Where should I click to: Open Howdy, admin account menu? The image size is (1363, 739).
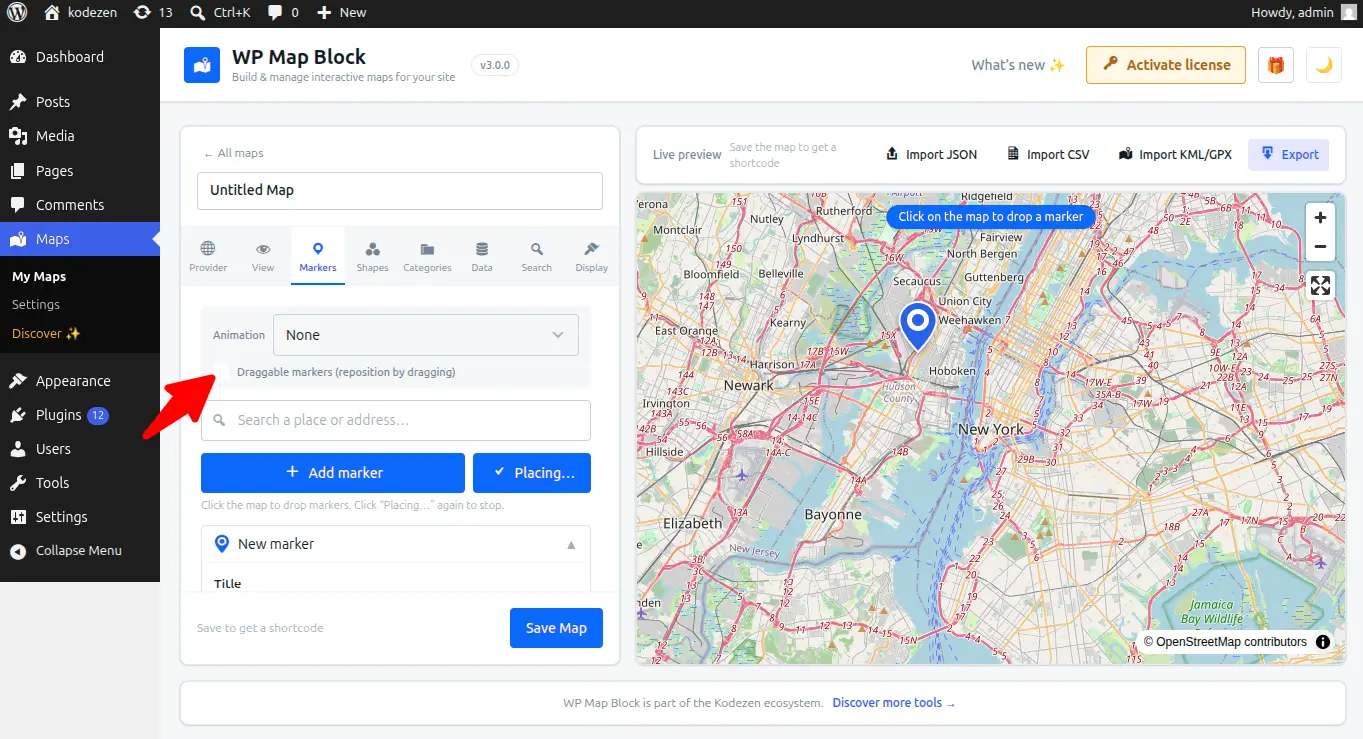point(1304,13)
